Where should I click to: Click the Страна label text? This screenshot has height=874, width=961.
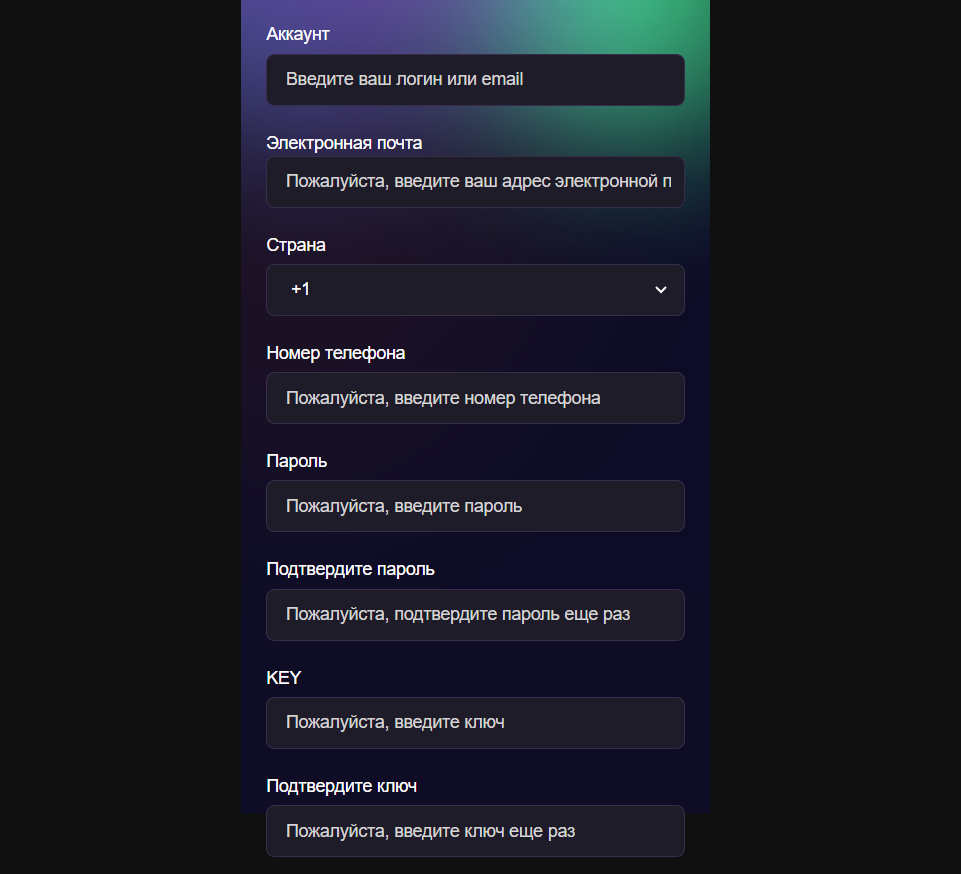(296, 245)
